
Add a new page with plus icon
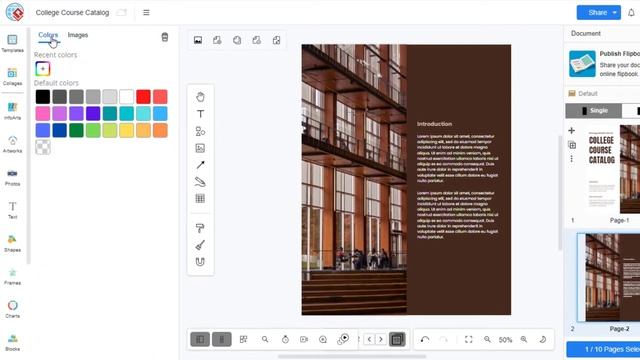(571, 131)
